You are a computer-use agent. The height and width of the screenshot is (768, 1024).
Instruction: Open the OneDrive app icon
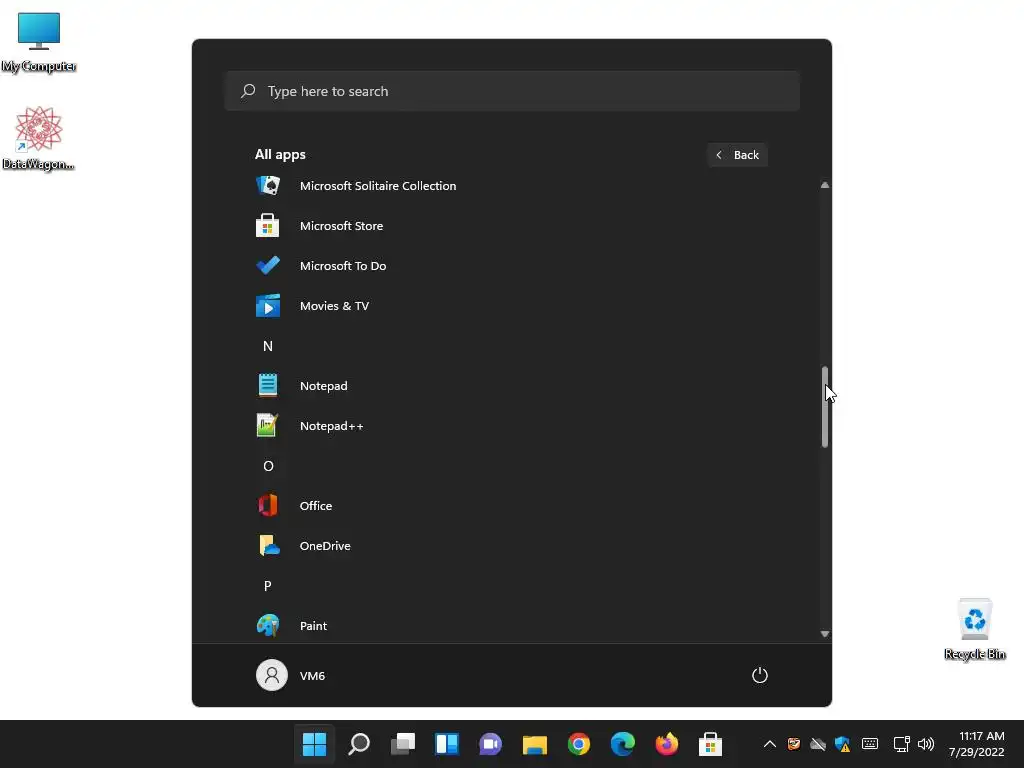click(x=268, y=546)
